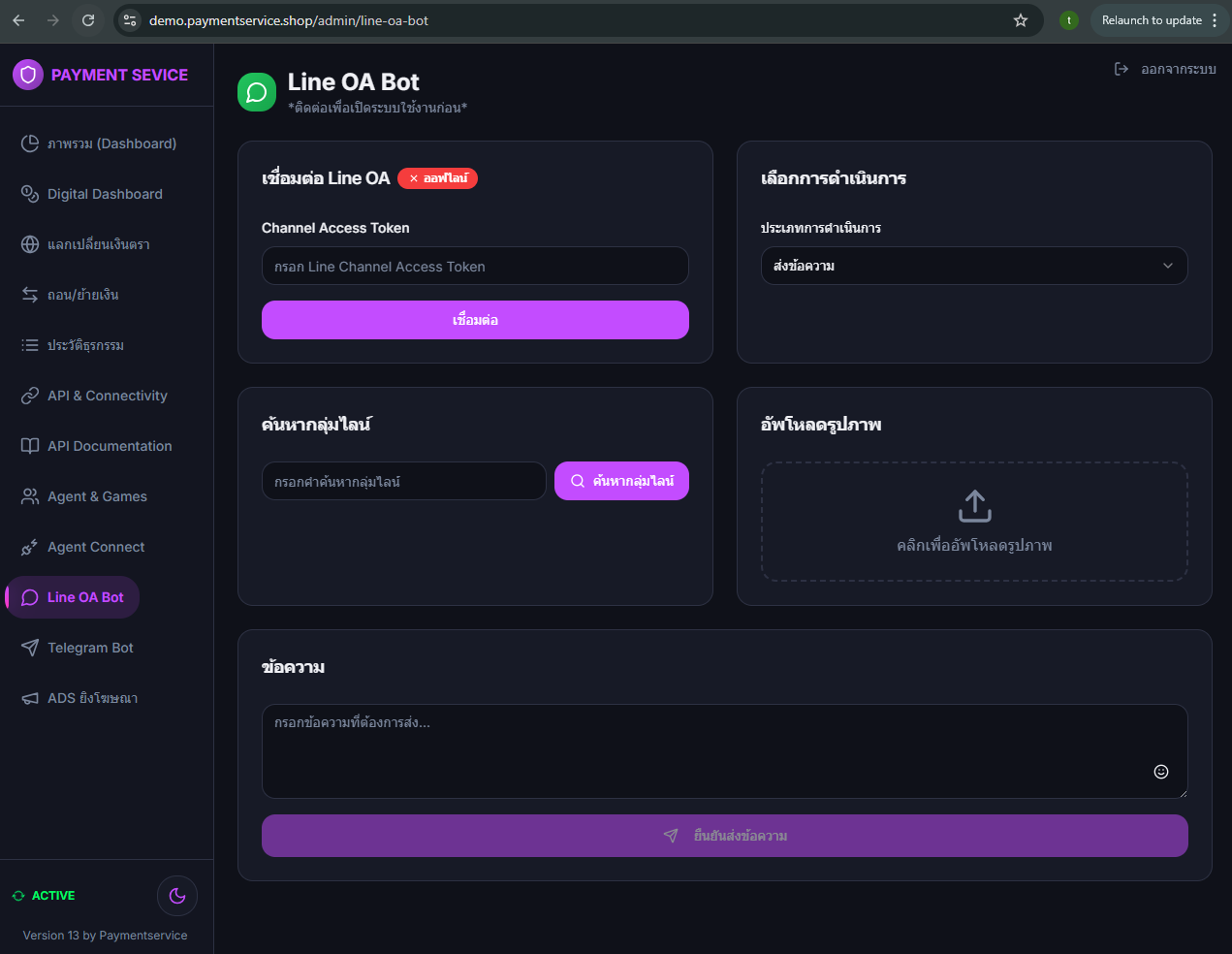Click the browser back arrow
1232x954 pixels.
[x=18, y=20]
